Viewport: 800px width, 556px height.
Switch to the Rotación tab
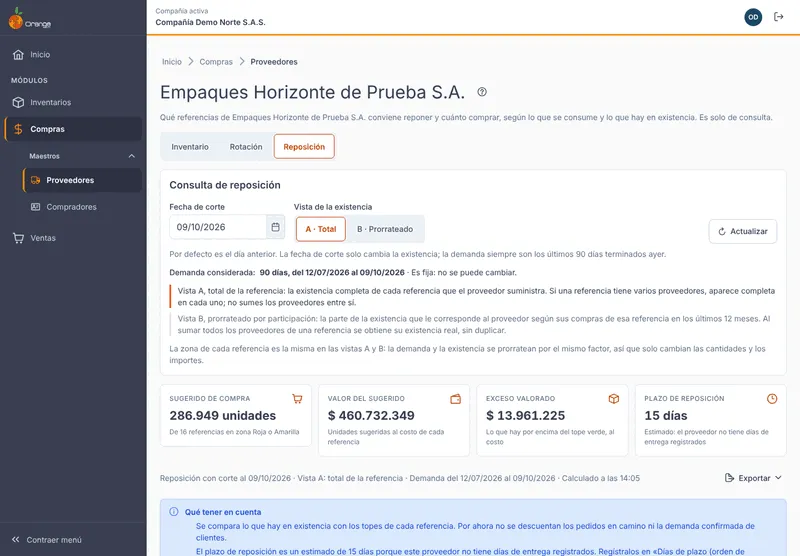[246, 147]
